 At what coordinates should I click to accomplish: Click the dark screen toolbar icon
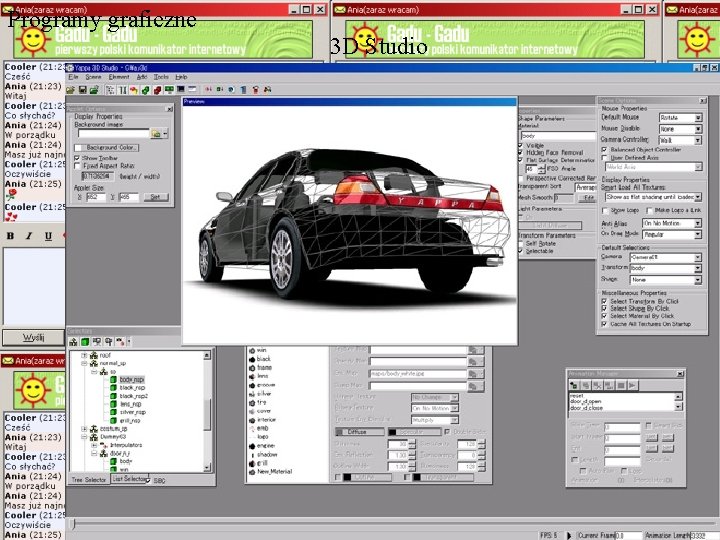(x=180, y=90)
